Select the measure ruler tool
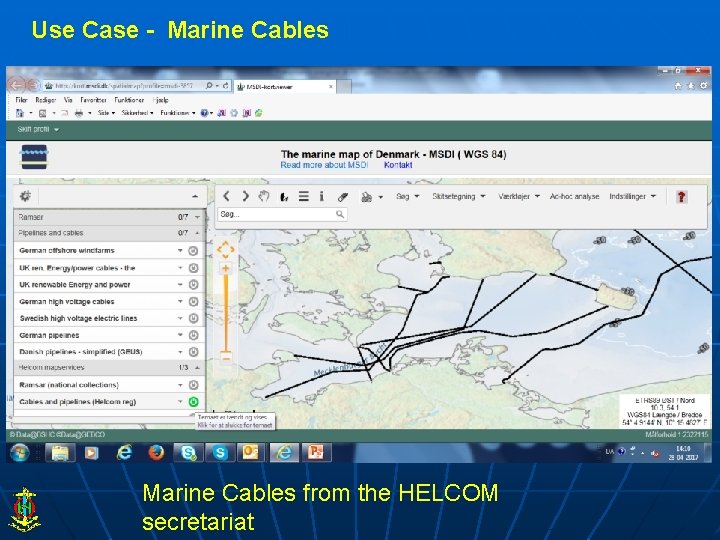 point(342,197)
